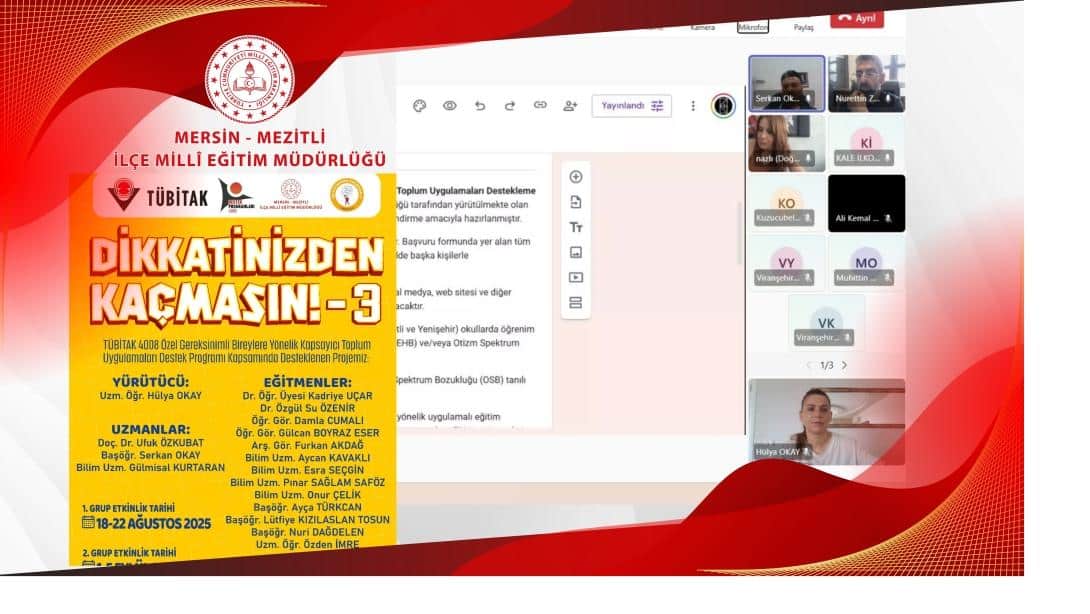
Task: Select the Ali Kemal participant tile
Action: [x=867, y=203]
